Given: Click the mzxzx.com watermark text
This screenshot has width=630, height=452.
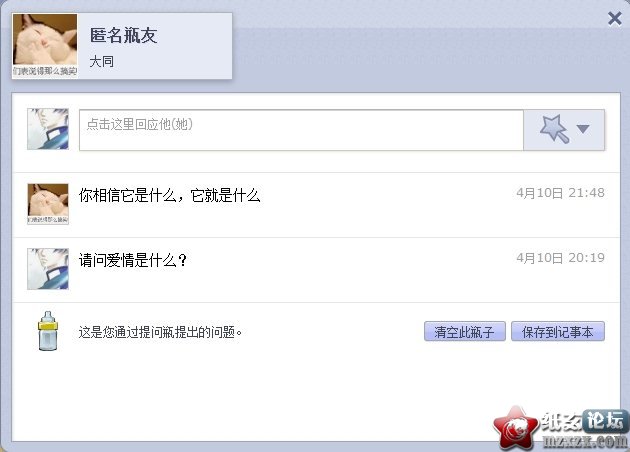Looking at the screenshot, I should point(585,441).
